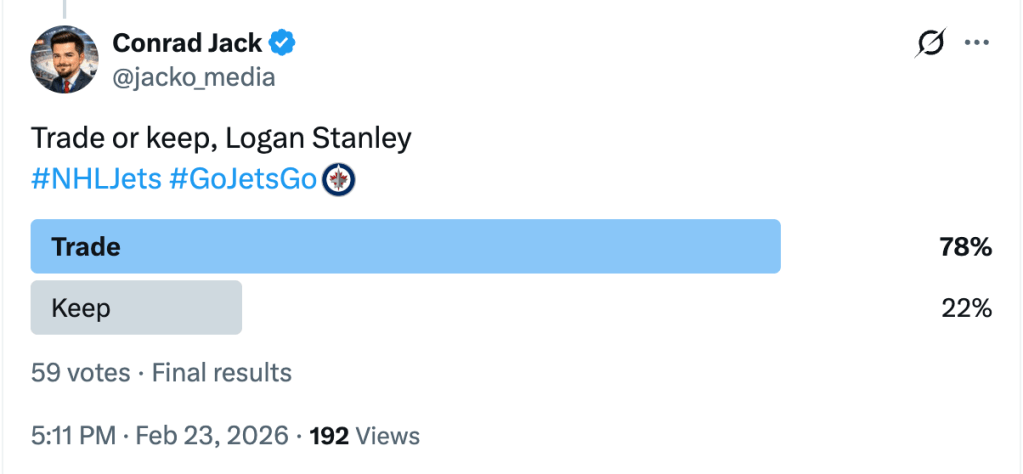Select the tweet text about Logan Stanley
Screen dimensions: 1023x474
tap(221, 138)
